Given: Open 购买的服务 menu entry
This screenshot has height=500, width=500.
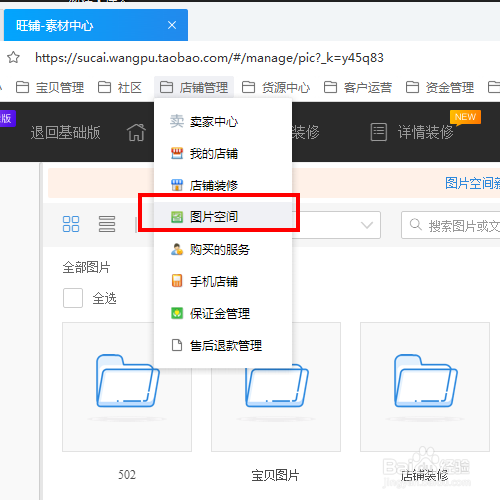Looking at the screenshot, I should (223, 249).
